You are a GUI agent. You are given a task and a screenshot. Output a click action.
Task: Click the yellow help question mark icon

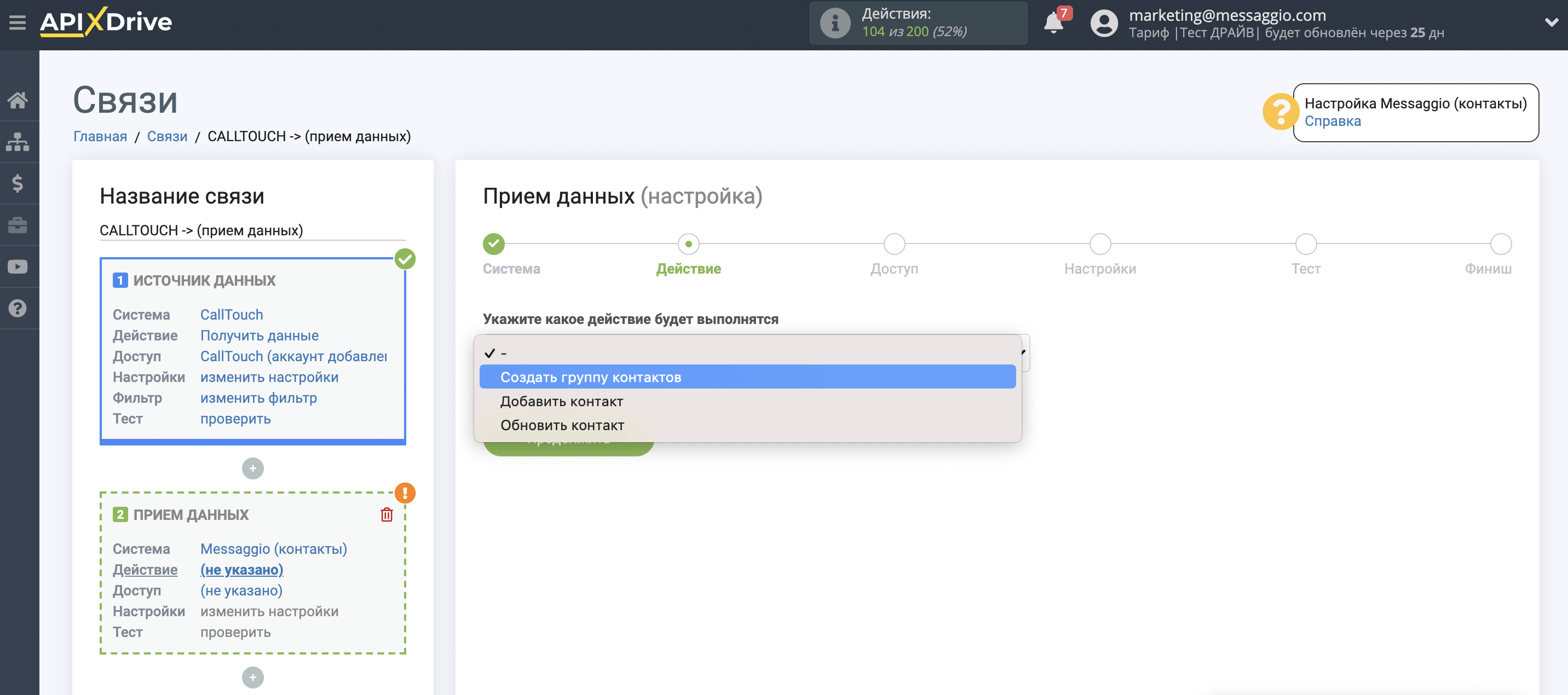click(1280, 112)
